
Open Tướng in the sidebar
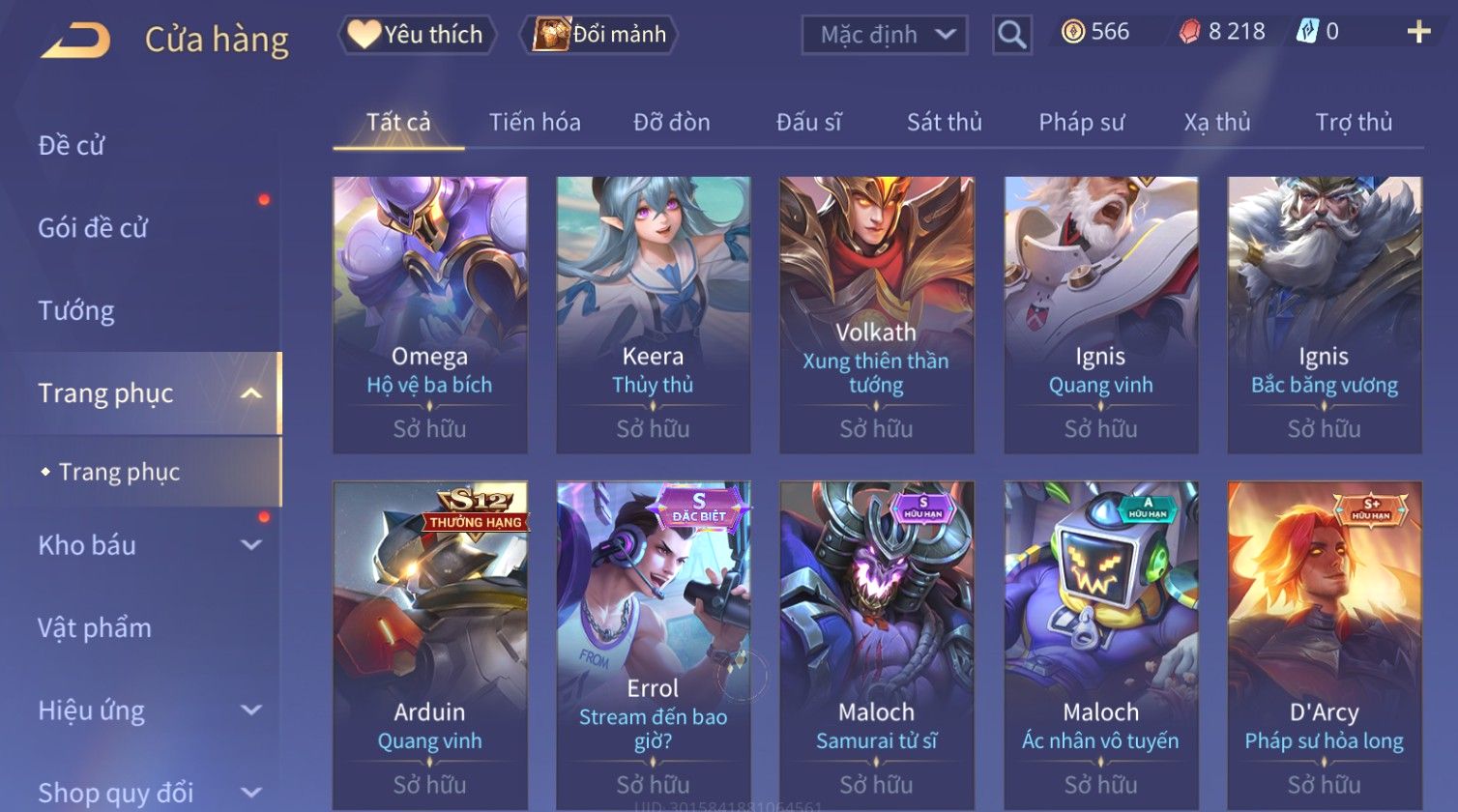[x=76, y=311]
